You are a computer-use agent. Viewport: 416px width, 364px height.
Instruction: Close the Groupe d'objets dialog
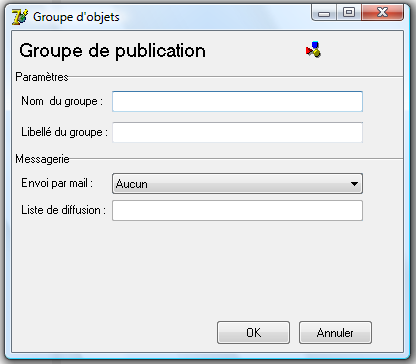[383, 13]
